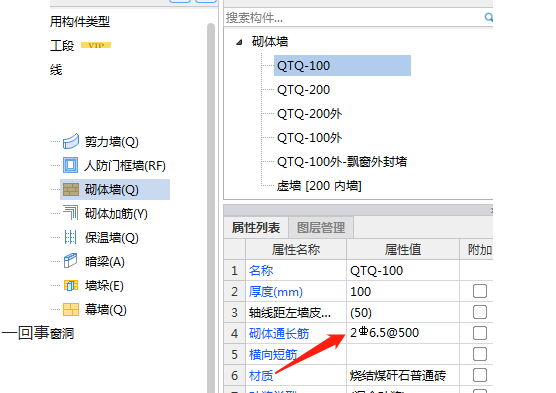This screenshot has width=556, height=393.
Task: Select QTQ-100外-飘窗外封堵 component
Action: (342, 162)
